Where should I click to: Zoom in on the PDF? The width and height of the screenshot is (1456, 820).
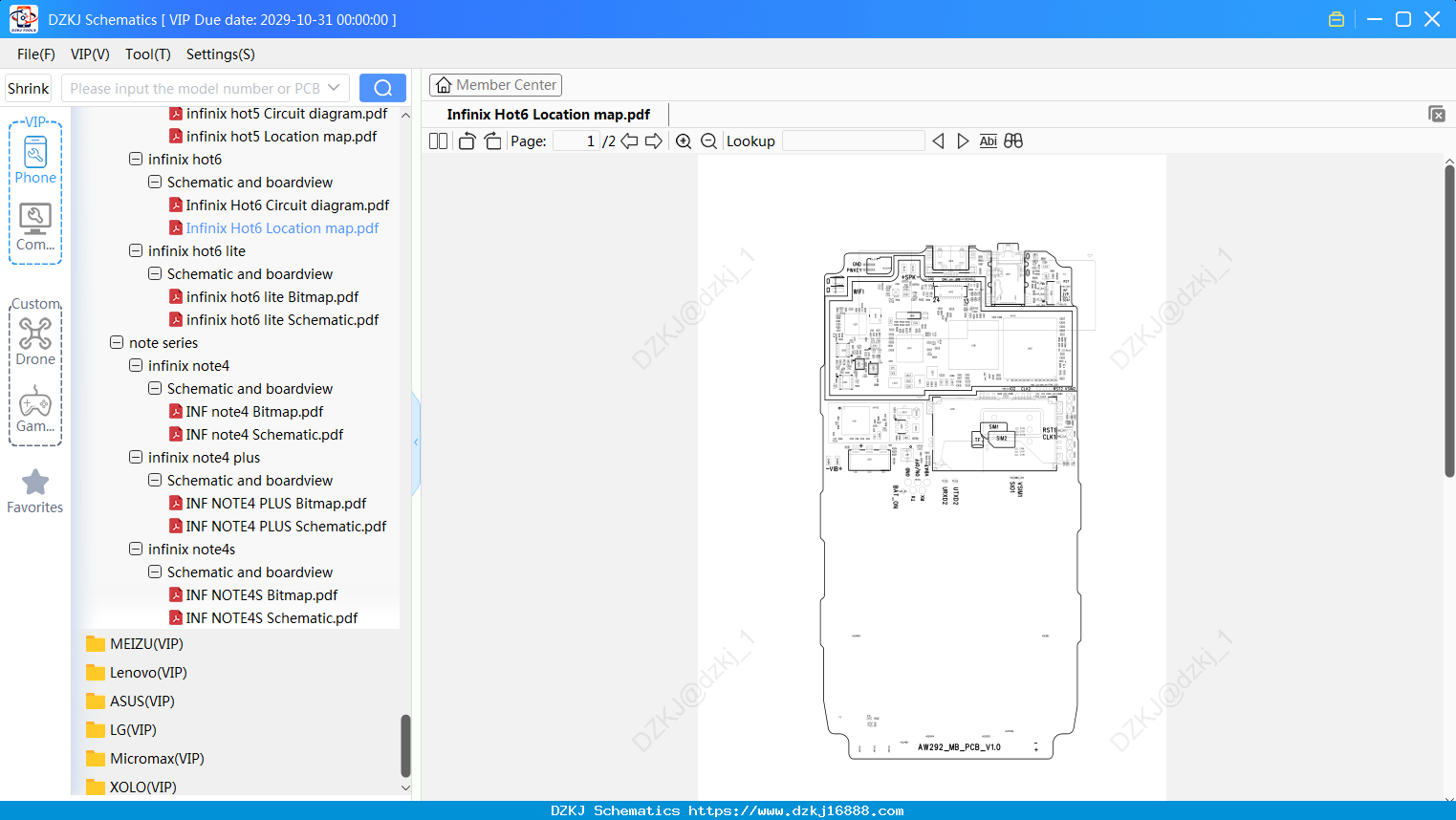684,141
